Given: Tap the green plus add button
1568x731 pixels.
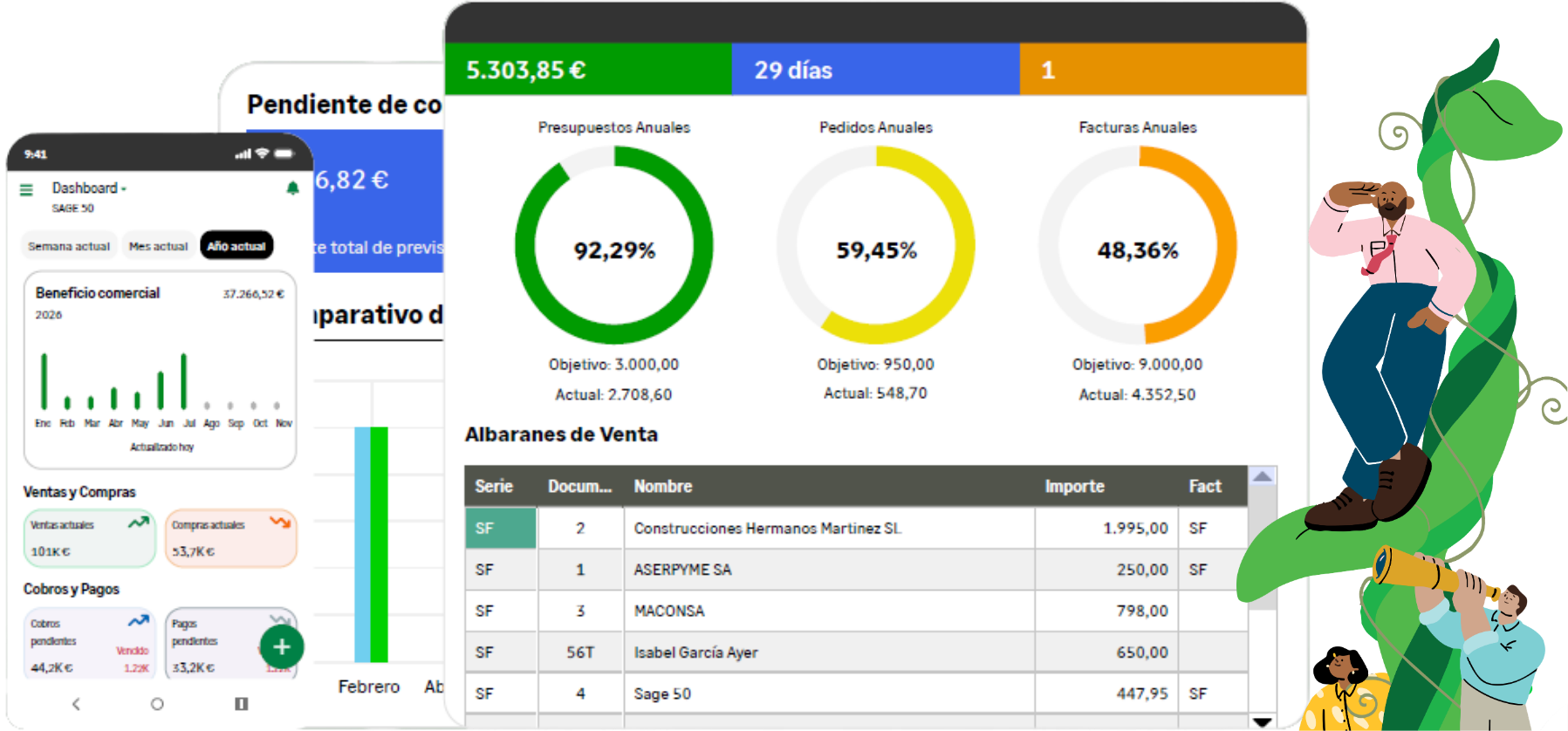Looking at the screenshot, I should tap(282, 646).
